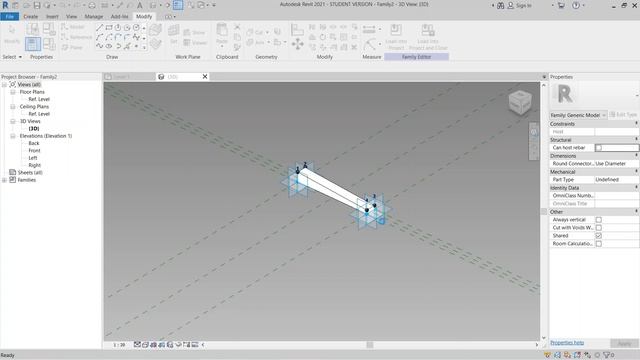This screenshot has height=360, width=640.
Task: Collapse the Floor Plans node
Action: (x=13, y=92)
